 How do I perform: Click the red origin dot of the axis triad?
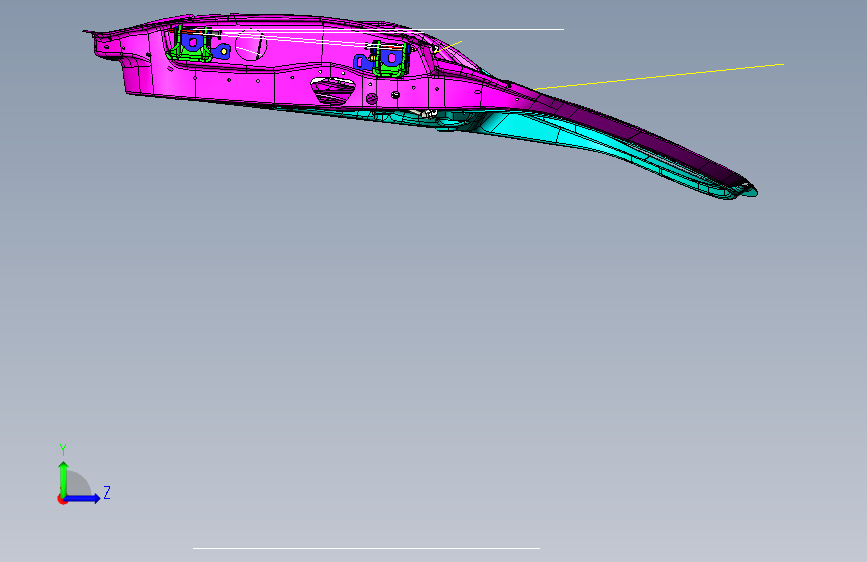click(62, 499)
